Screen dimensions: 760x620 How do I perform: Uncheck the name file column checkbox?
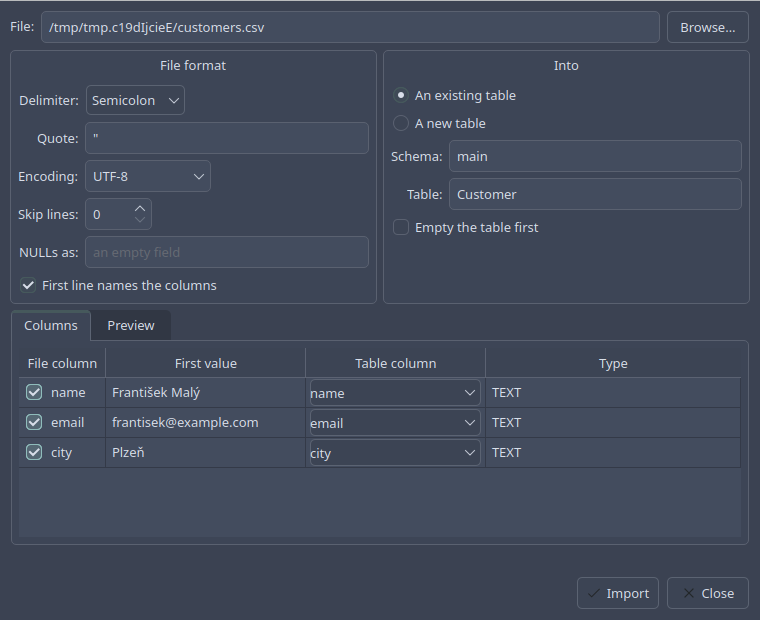(34, 392)
